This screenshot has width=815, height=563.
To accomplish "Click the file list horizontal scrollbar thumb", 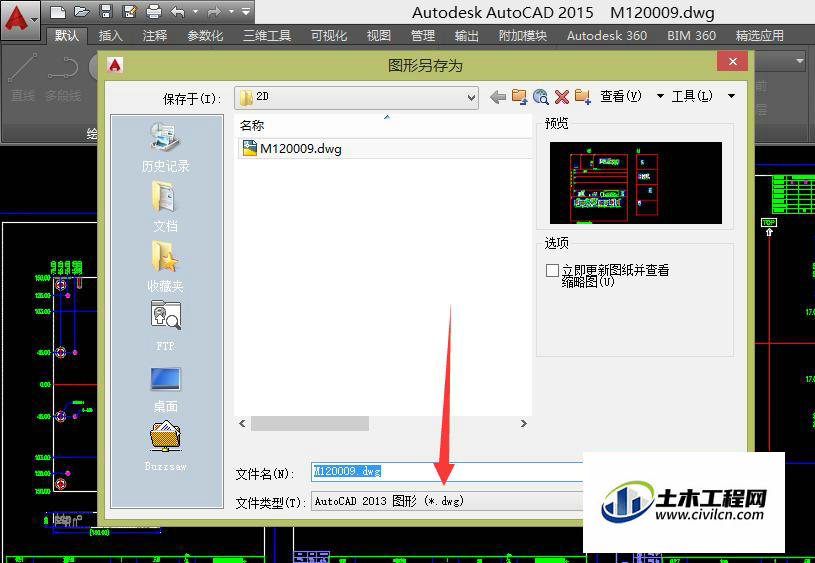I will 310,423.
